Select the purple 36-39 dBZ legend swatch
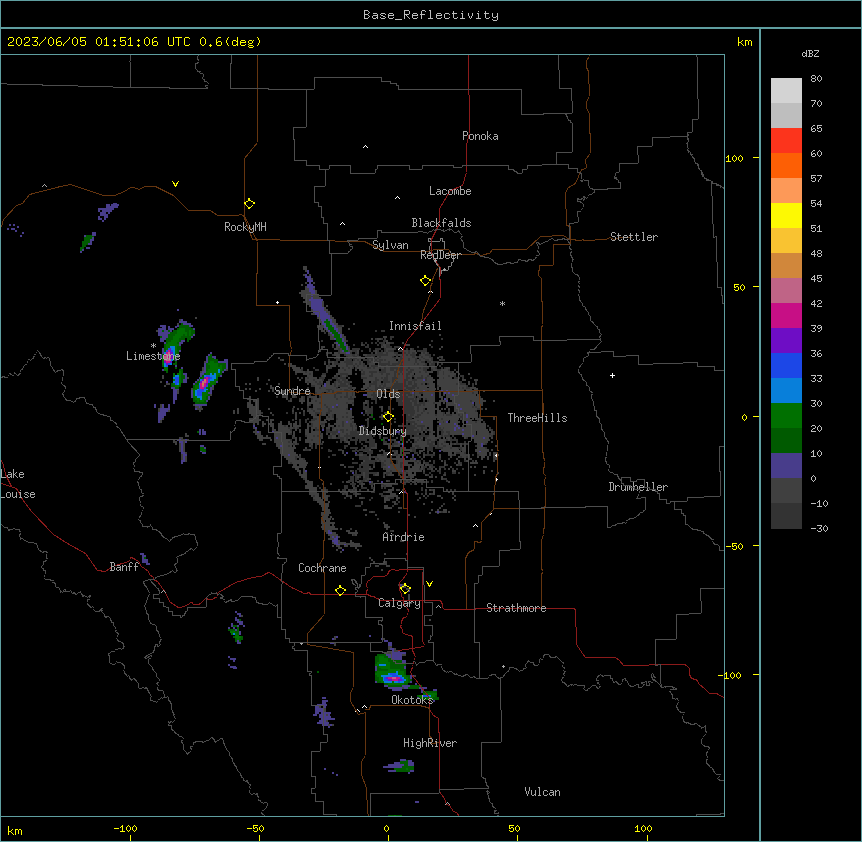This screenshot has width=862, height=842. (786, 341)
